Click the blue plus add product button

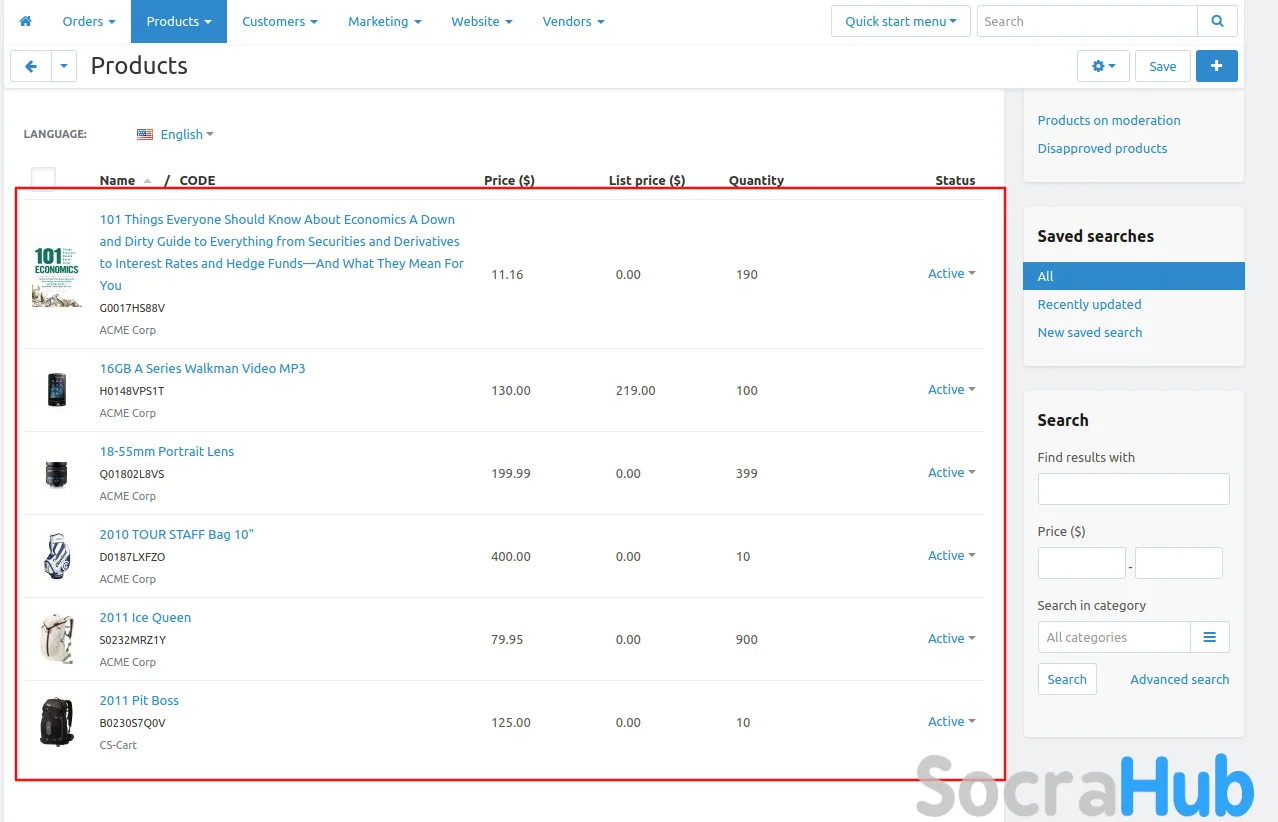1216,66
